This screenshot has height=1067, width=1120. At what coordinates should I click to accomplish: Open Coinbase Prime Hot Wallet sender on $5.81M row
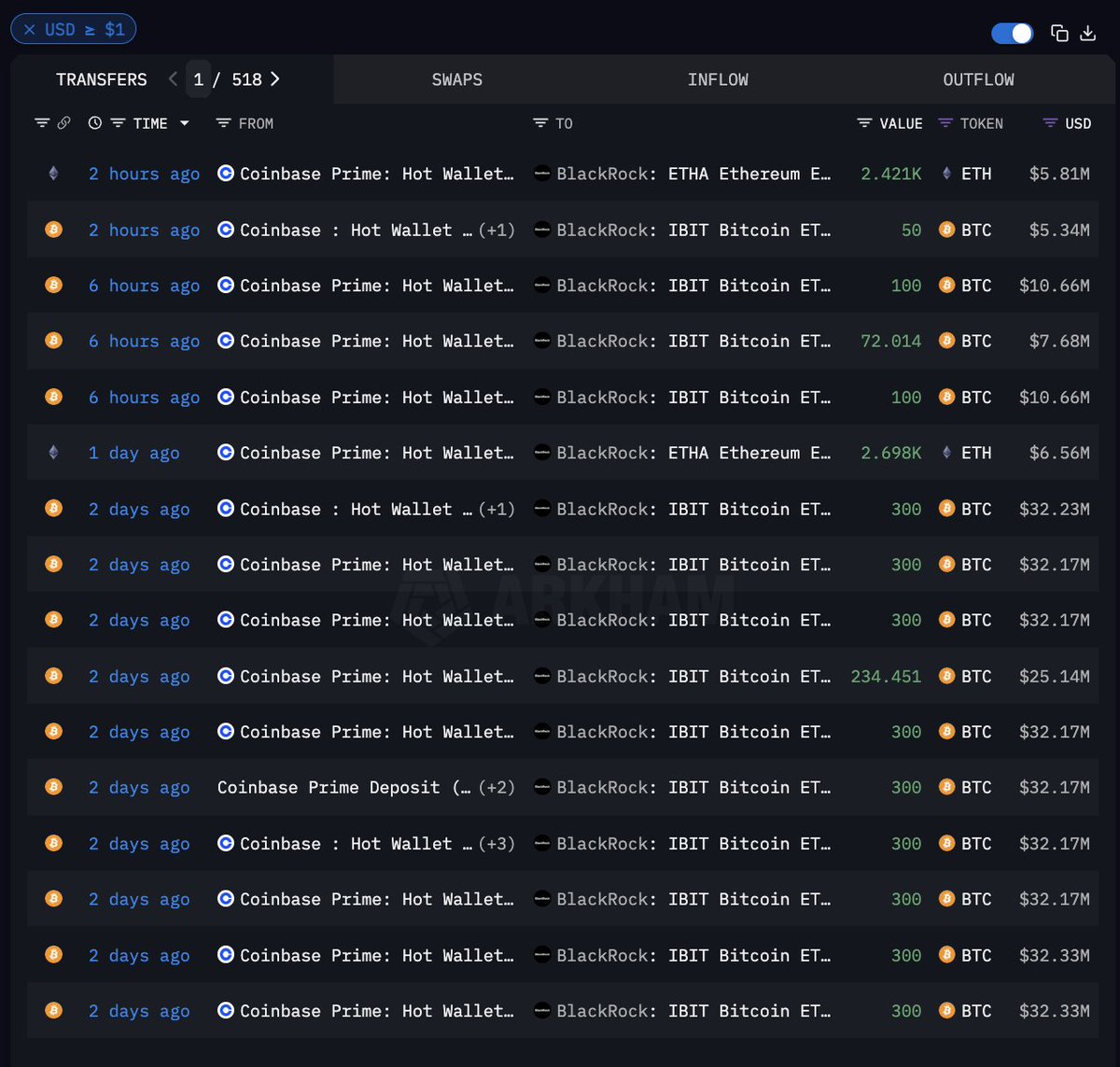[x=376, y=174]
